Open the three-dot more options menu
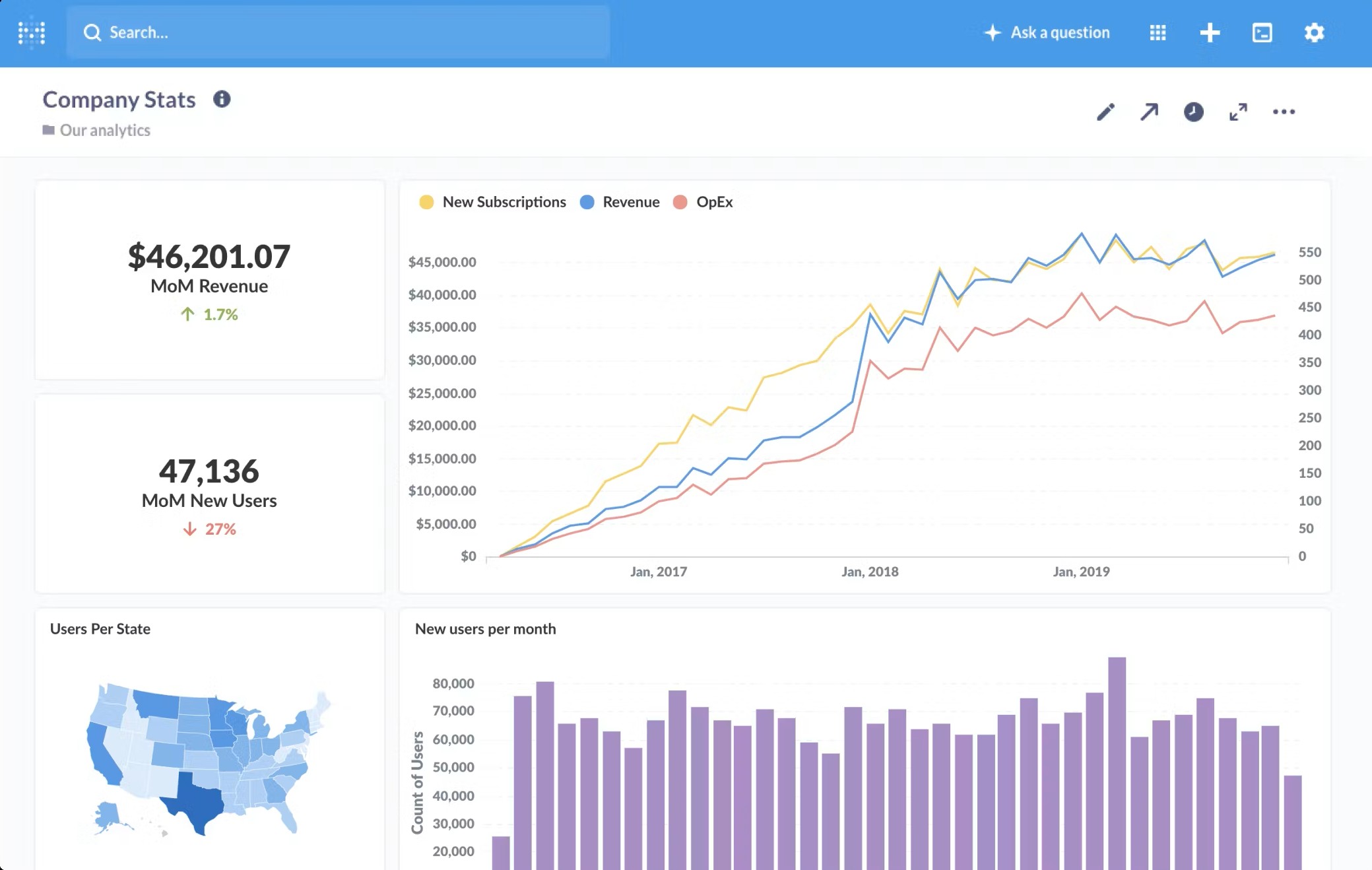This screenshot has height=870, width=1372. [1284, 112]
